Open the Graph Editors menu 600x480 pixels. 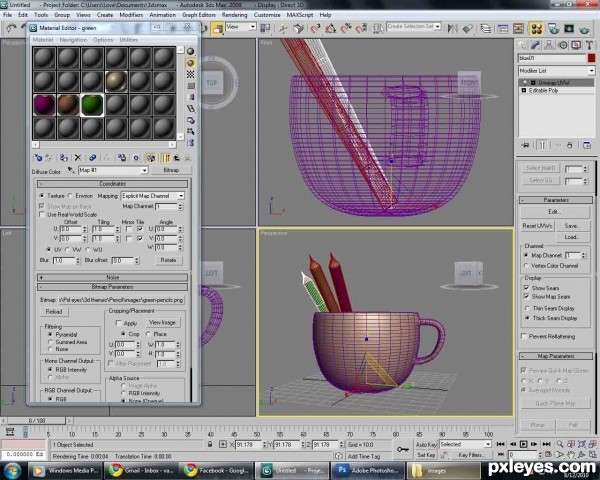click(x=199, y=15)
